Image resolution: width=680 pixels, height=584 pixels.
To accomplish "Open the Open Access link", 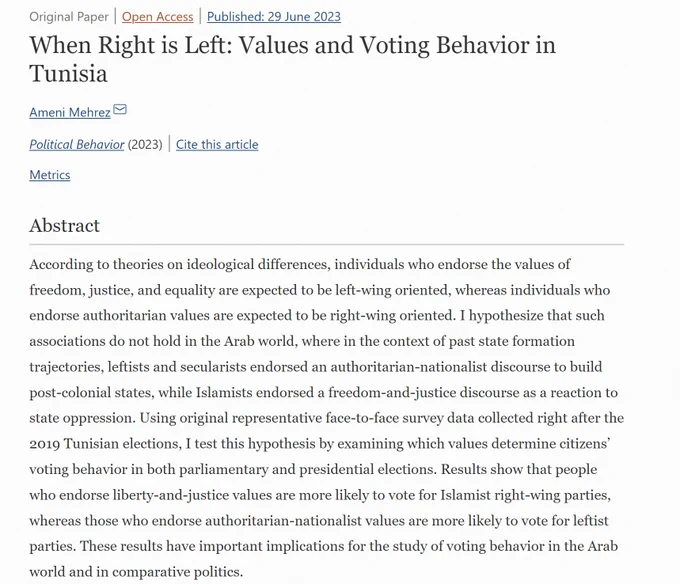I will click(x=157, y=16).
